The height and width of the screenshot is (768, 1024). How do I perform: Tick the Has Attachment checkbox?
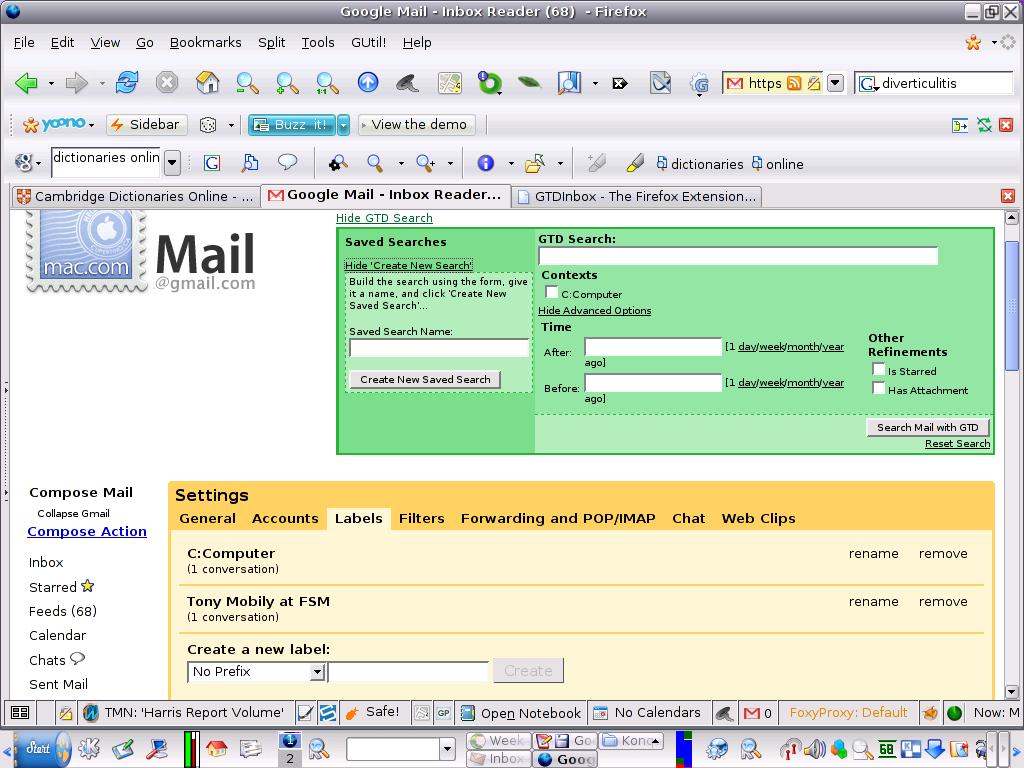878,389
